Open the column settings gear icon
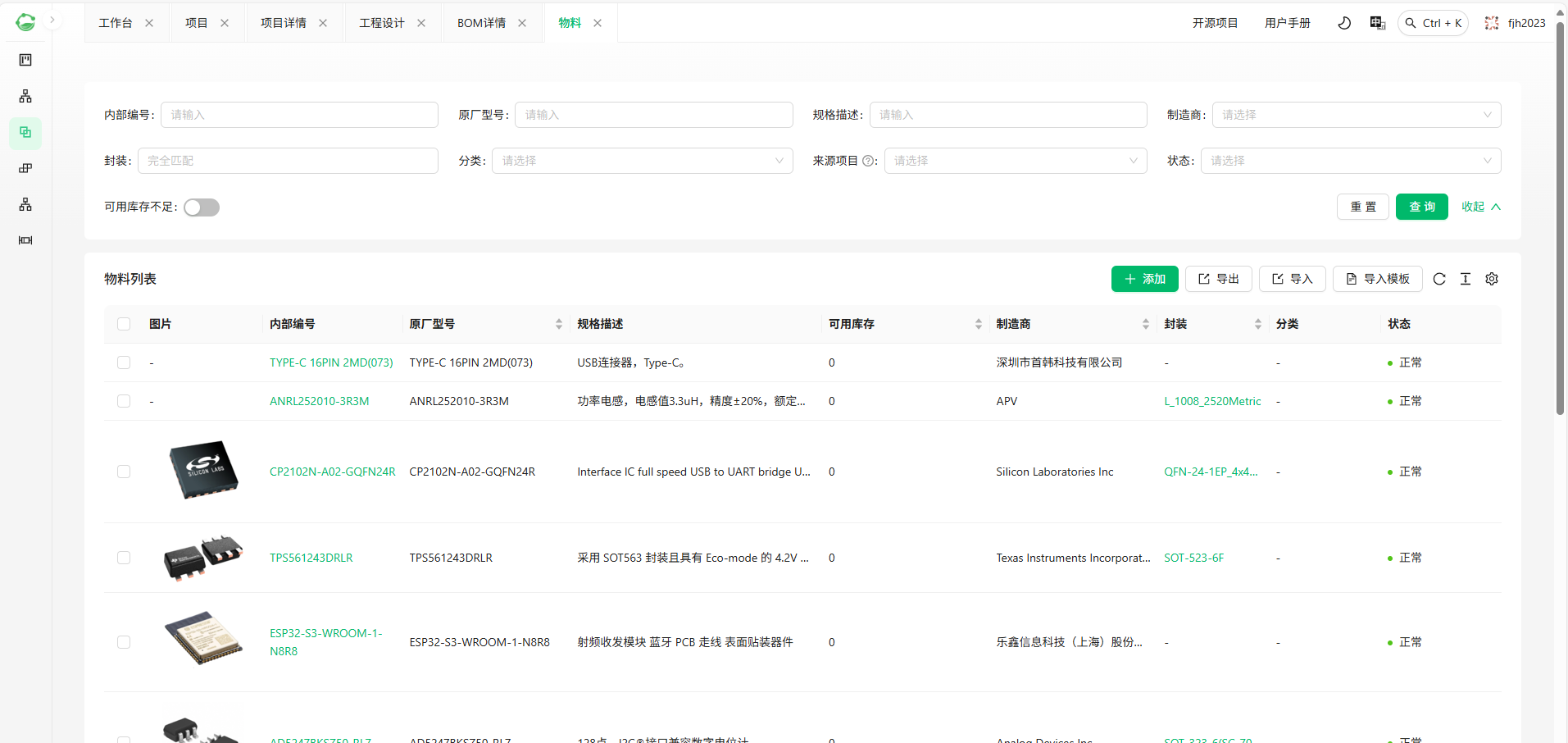 pyautogui.click(x=1491, y=279)
